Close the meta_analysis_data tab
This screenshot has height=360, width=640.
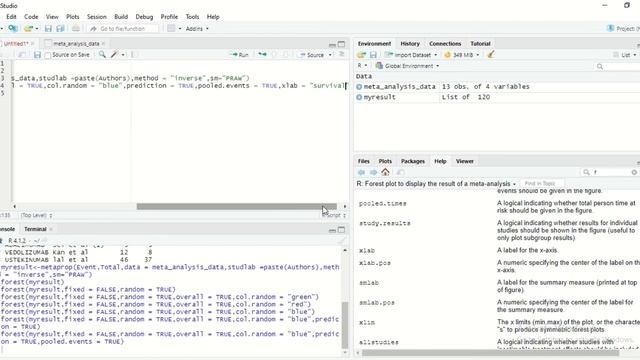[x=103, y=44]
